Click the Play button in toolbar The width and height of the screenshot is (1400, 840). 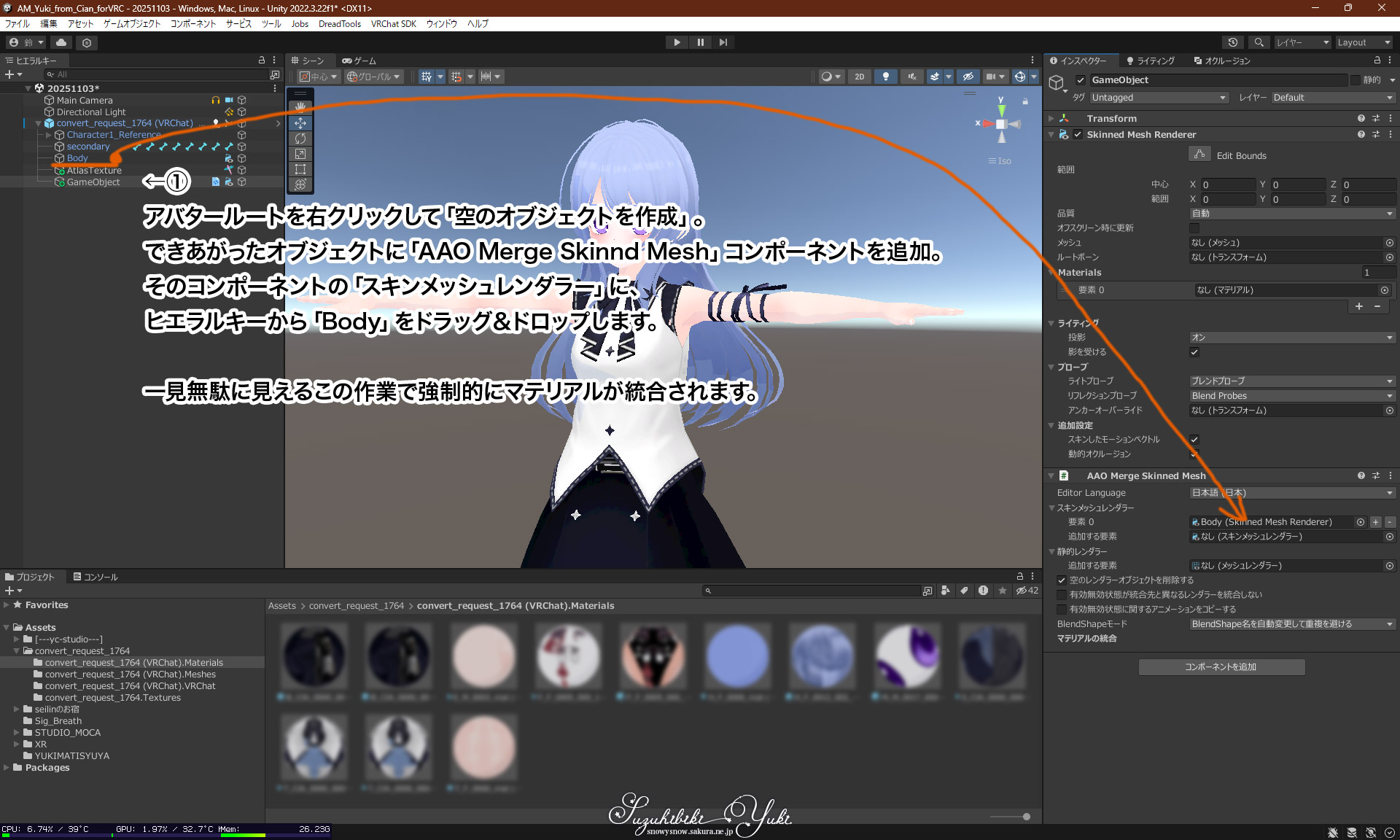click(677, 42)
